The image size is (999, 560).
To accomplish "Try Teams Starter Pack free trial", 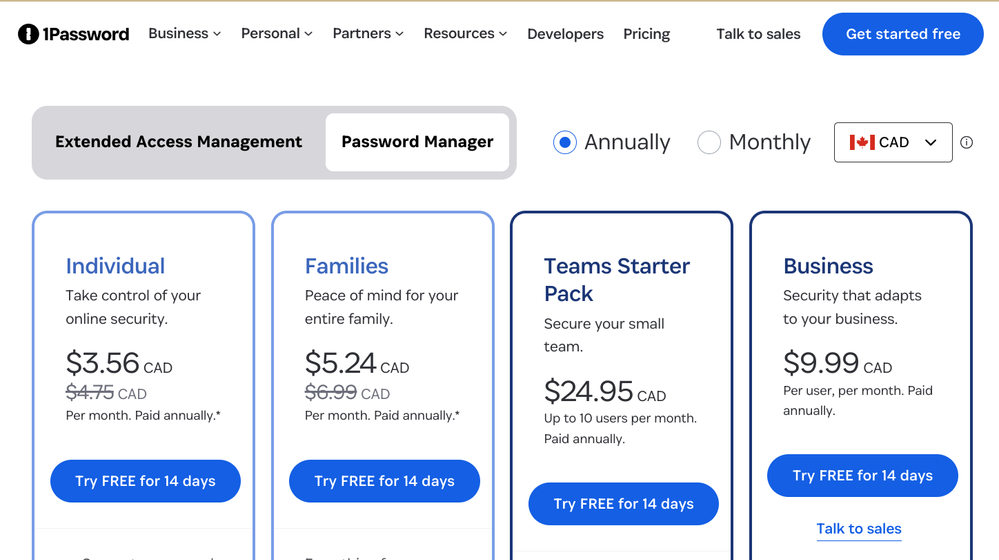I will (x=623, y=504).
